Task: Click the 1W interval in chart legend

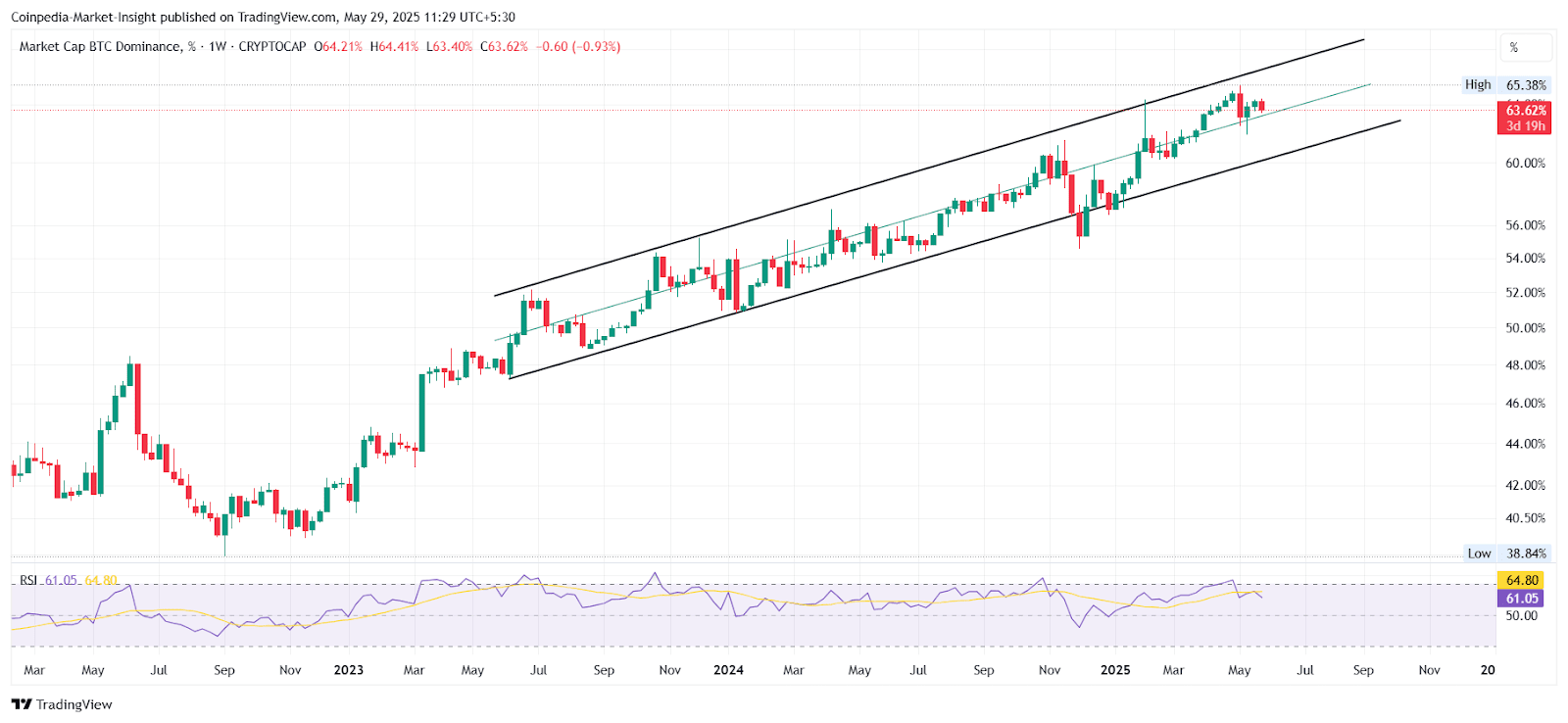Action: pos(218,47)
